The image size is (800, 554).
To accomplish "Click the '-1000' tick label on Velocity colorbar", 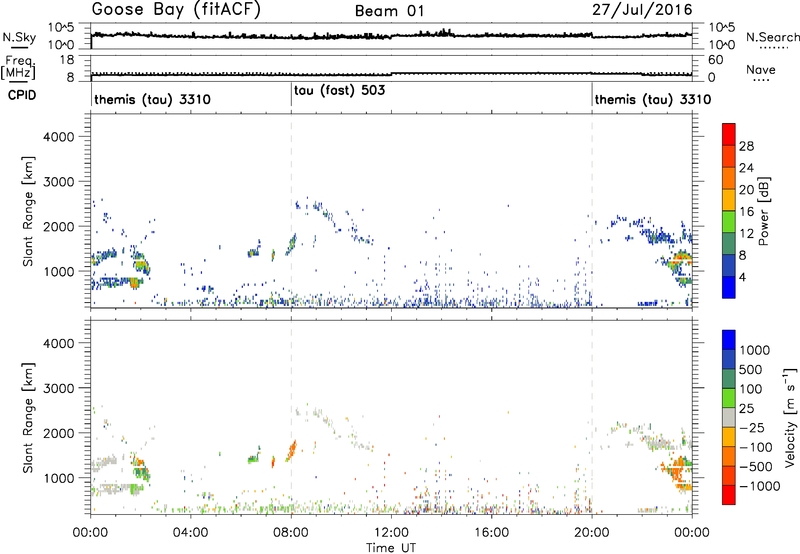I will pos(759,486).
